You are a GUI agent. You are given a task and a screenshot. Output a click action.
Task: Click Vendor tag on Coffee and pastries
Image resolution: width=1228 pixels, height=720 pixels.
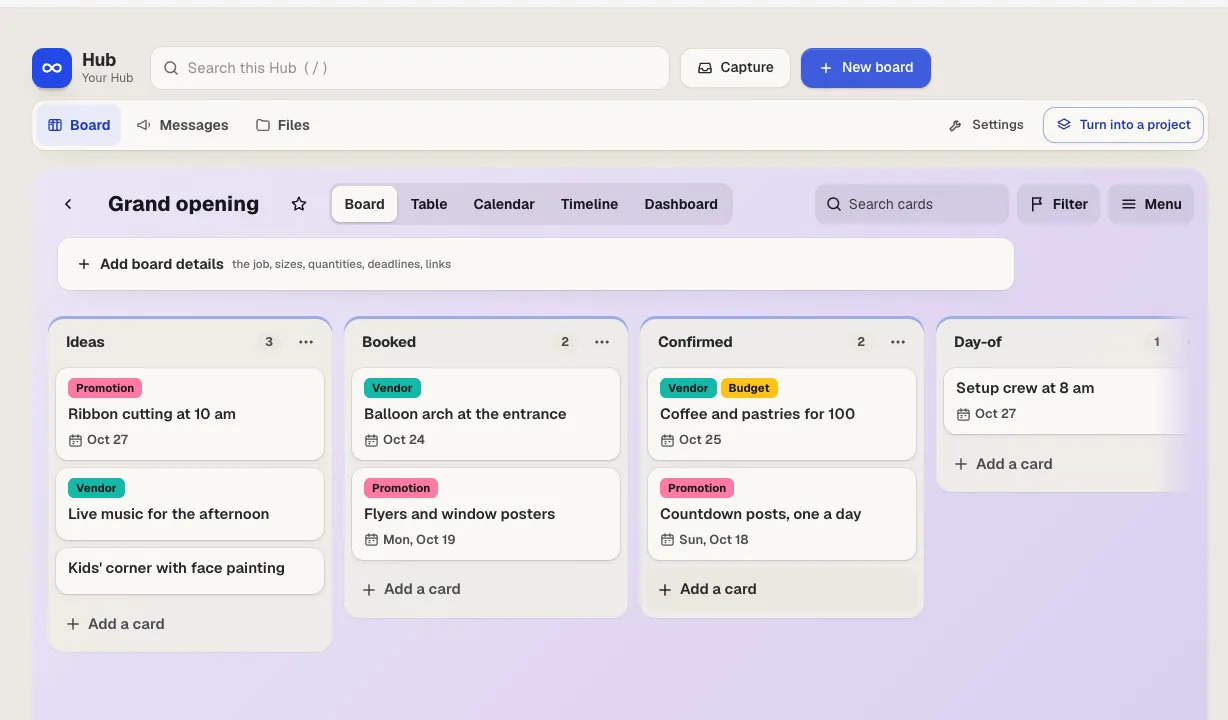click(688, 388)
